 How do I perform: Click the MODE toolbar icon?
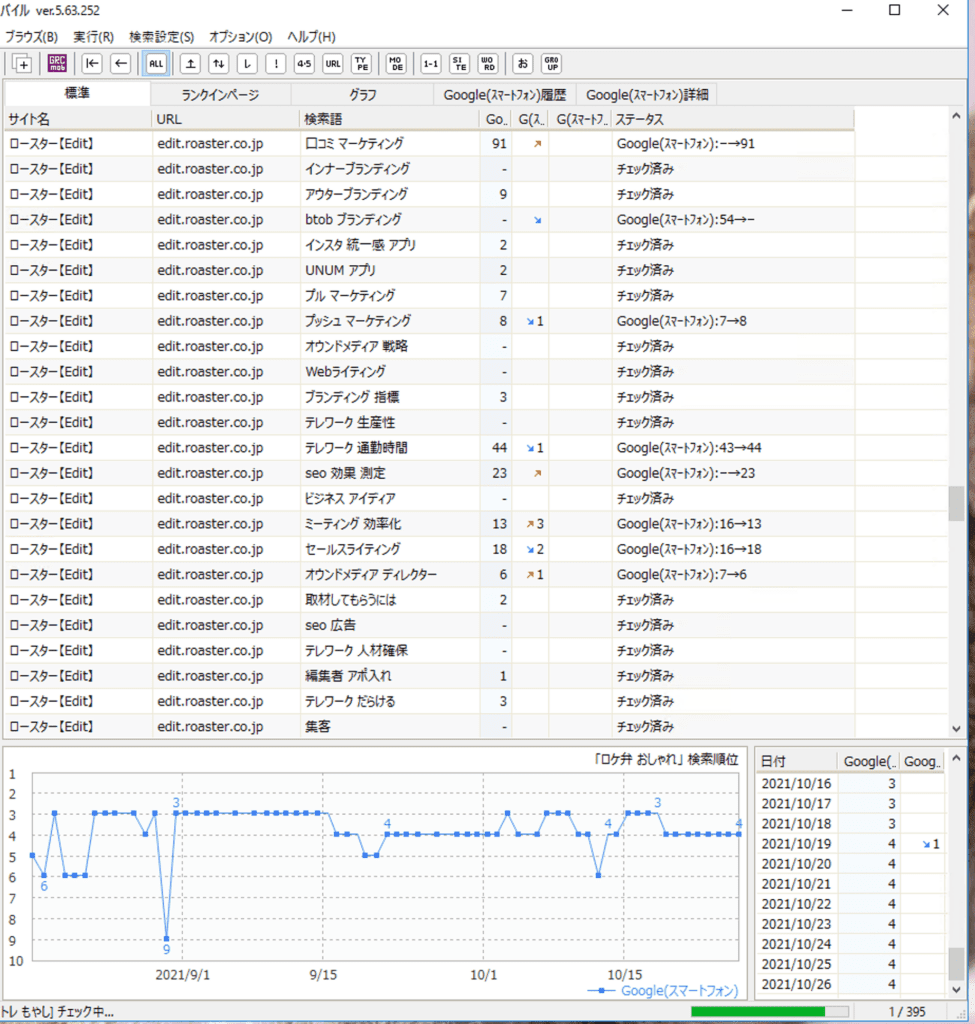click(396, 63)
